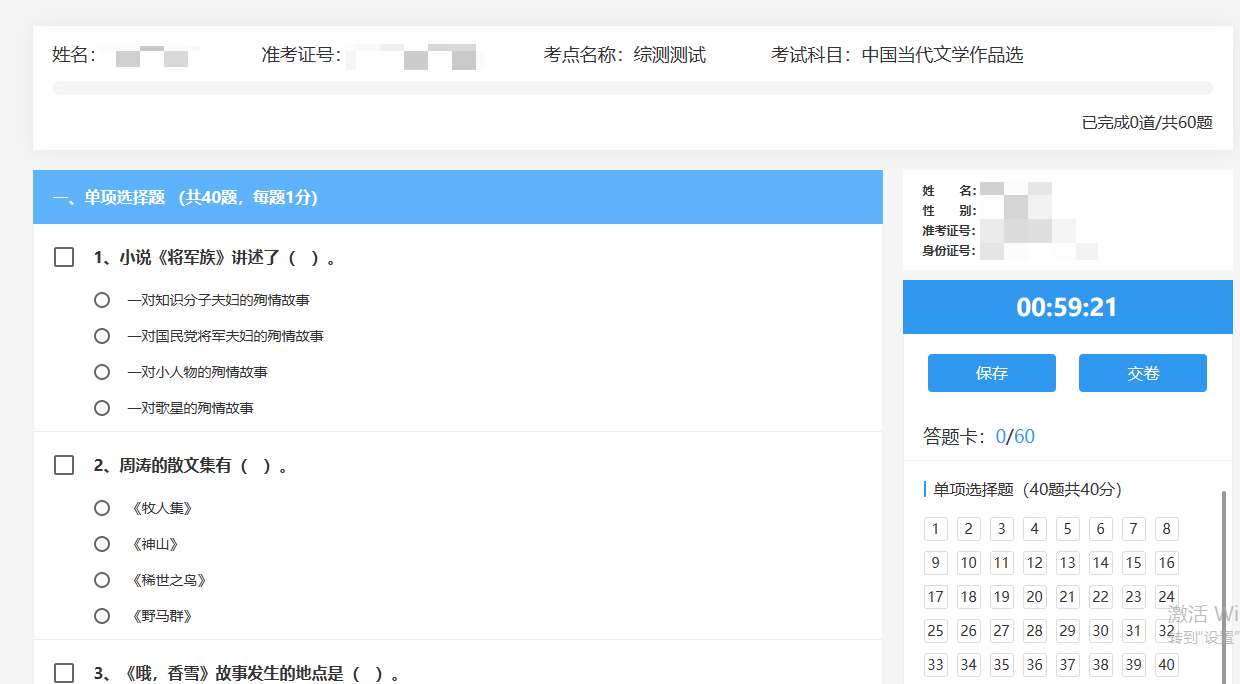1240x684 pixels.
Task: Jump to question 13 on answer card
Action: click(1067, 563)
